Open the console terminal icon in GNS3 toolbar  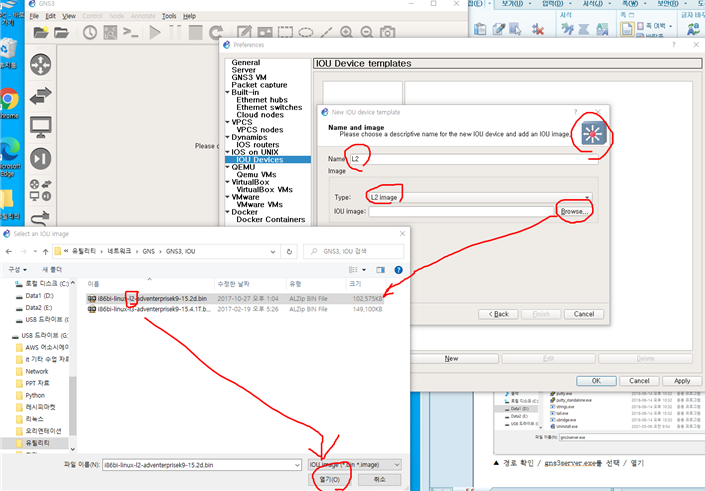(131, 32)
